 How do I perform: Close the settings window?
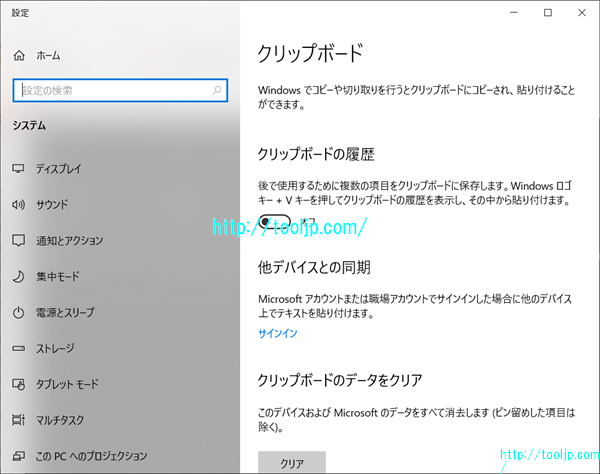[x=582, y=13]
